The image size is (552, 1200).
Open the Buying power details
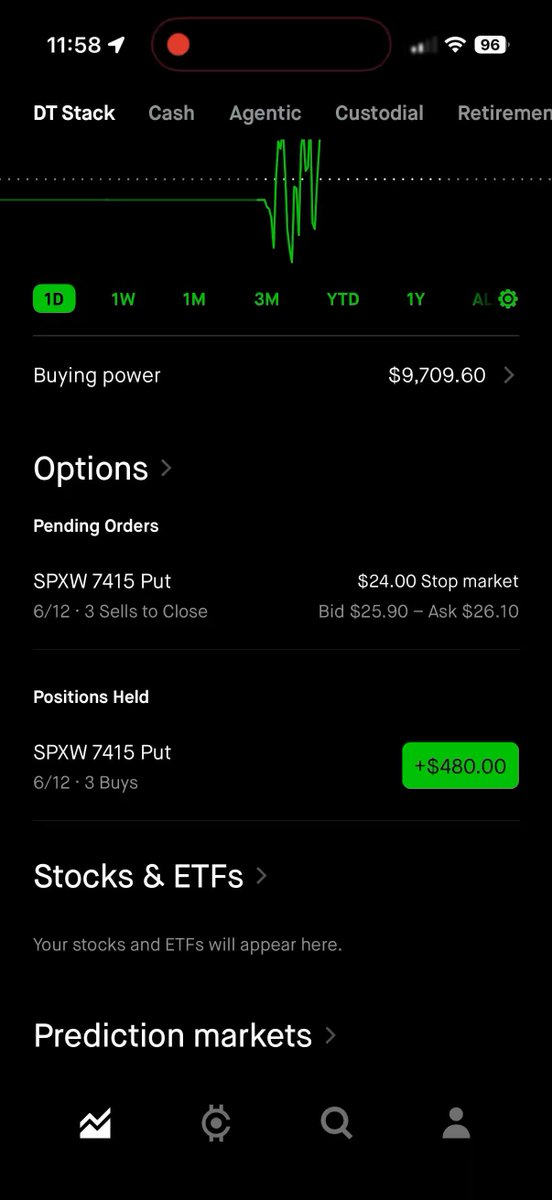276,375
